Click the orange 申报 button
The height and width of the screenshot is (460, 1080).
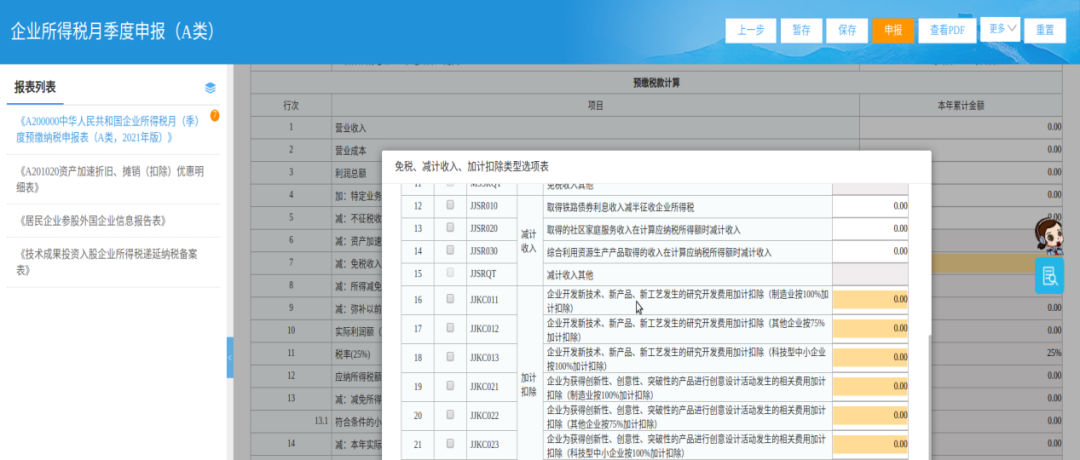tap(893, 30)
